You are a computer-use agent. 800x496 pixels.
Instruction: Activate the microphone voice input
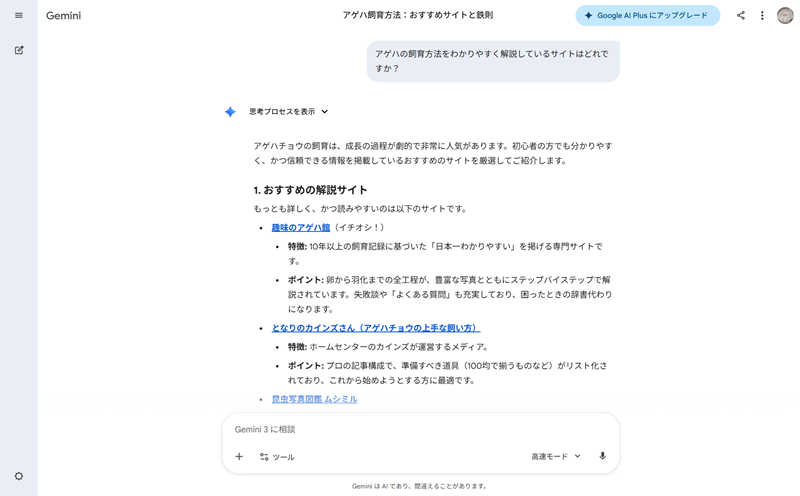point(602,457)
